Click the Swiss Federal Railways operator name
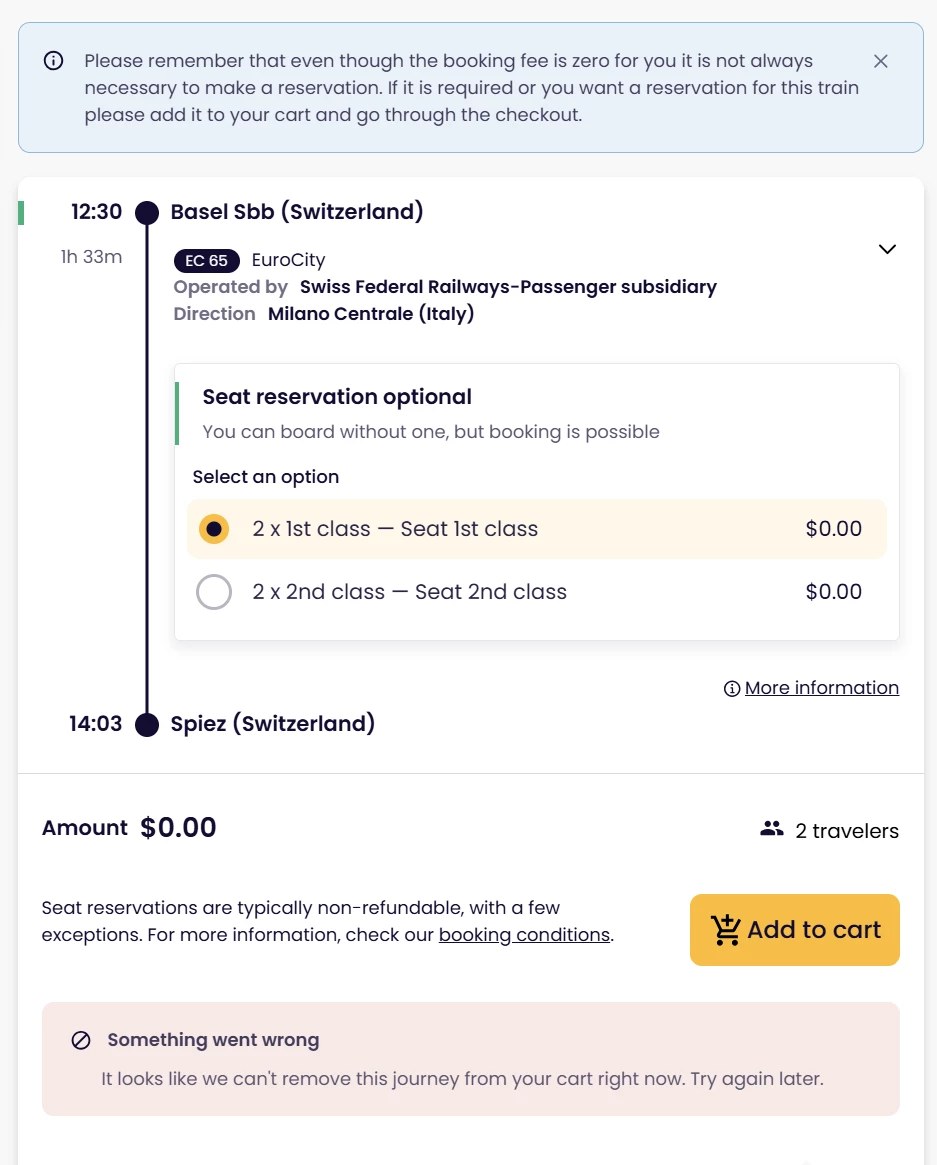Image resolution: width=937 pixels, height=1165 pixels. 508,287
